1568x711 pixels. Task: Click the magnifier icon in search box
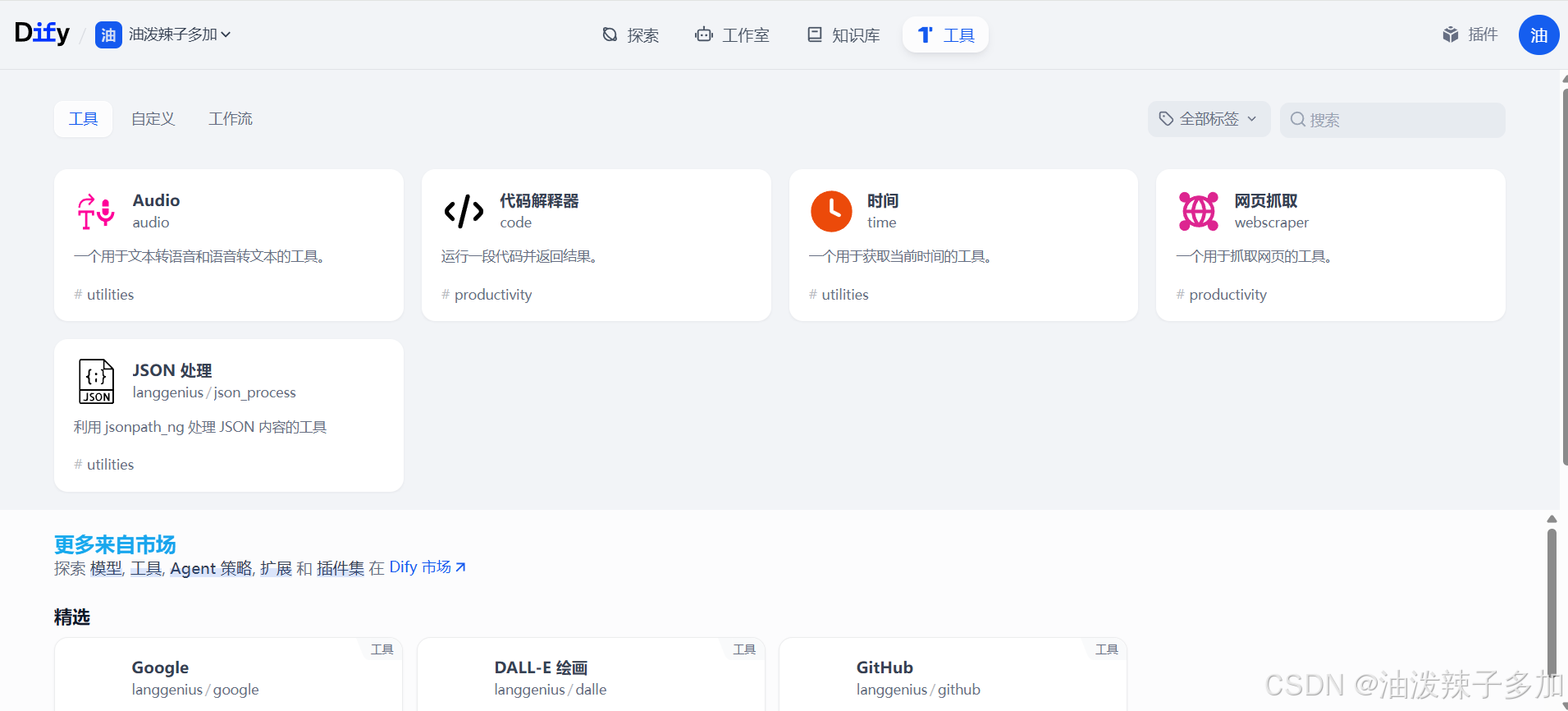pyautogui.click(x=1297, y=120)
